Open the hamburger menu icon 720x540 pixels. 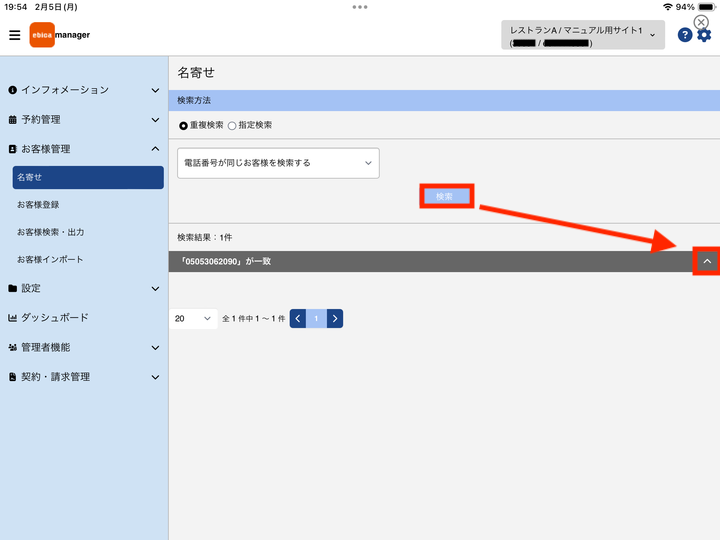click(x=15, y=35)
